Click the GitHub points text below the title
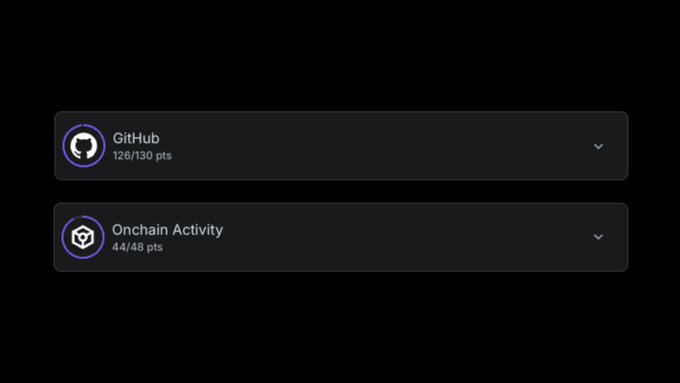The width and height of the screenshot is (680, 383). point(142,156)
